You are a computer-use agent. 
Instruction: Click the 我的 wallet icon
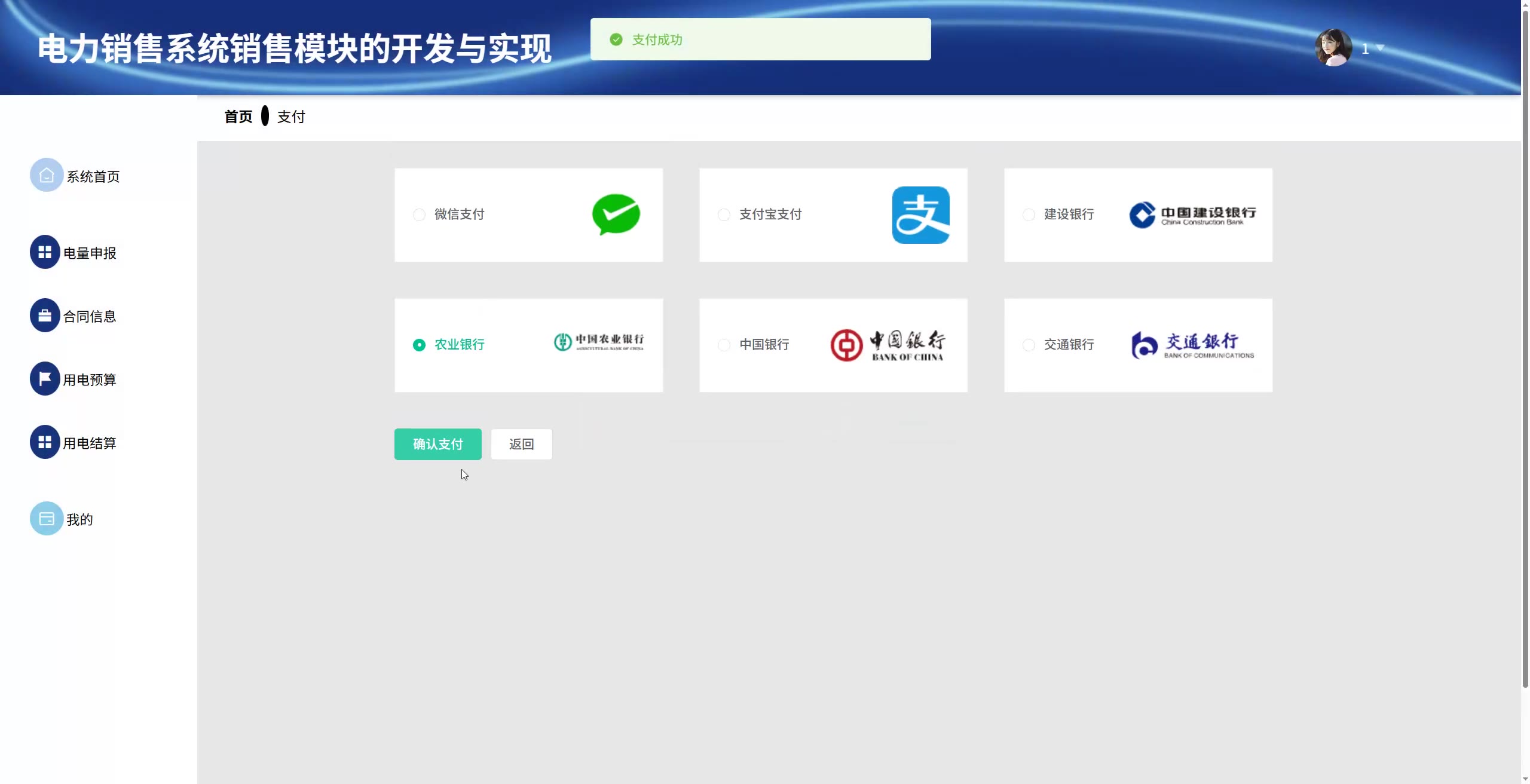[46, 519]
